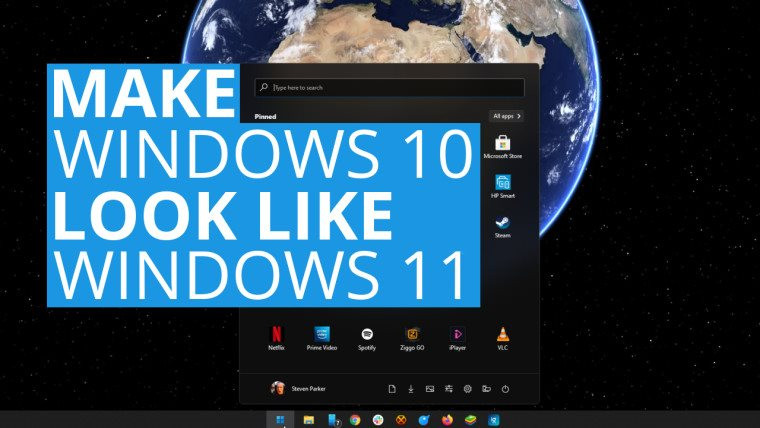
Task: Open the Pictures folder icon in Start
Action: [430, 389]
